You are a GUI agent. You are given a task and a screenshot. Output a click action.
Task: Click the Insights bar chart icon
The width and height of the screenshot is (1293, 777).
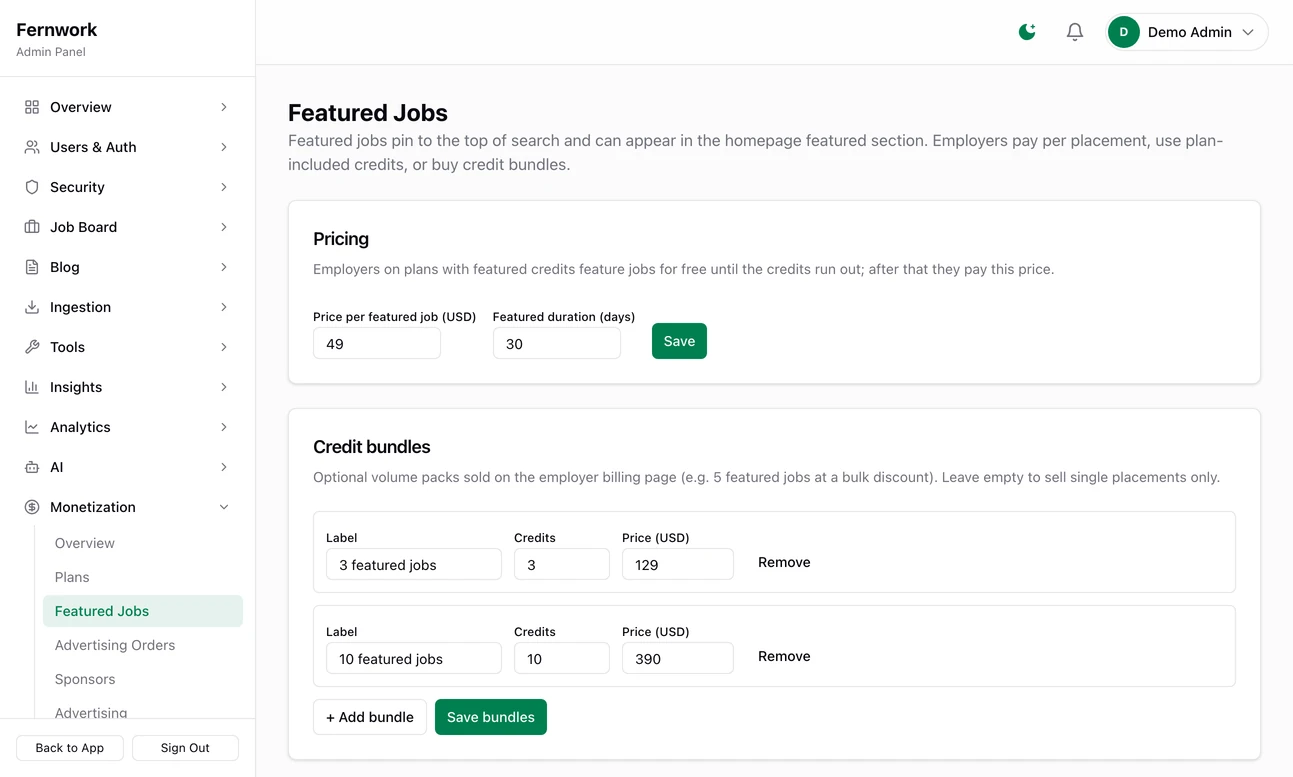(x=32, y=387)
